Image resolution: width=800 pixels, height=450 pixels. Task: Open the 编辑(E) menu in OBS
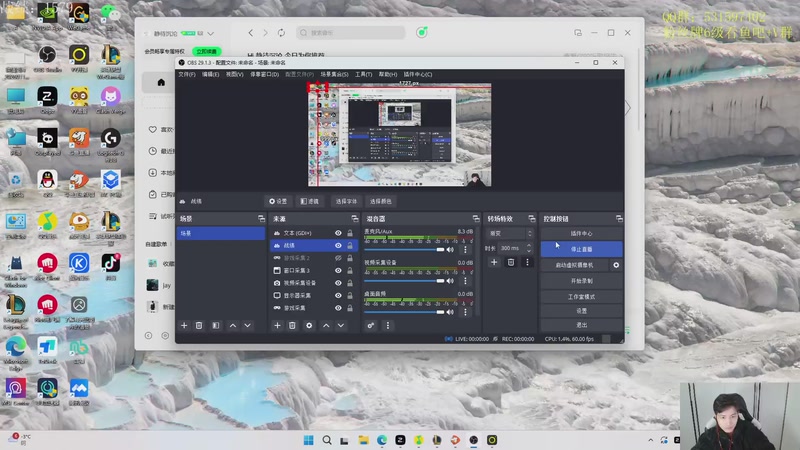[210, 74]
